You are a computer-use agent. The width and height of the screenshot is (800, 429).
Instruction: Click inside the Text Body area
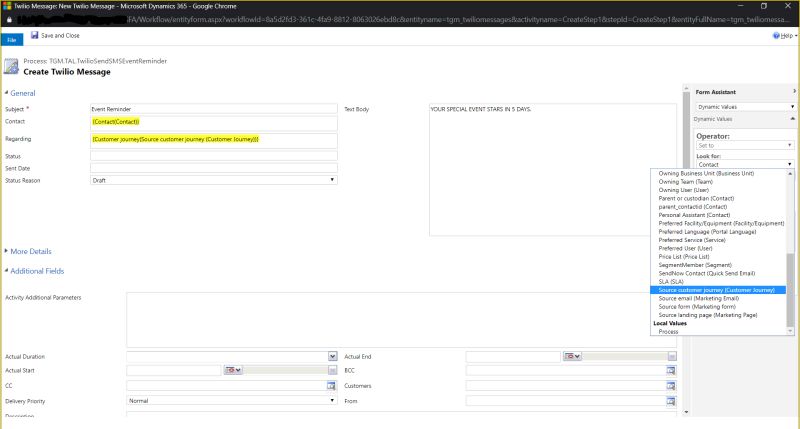point(553,170)
